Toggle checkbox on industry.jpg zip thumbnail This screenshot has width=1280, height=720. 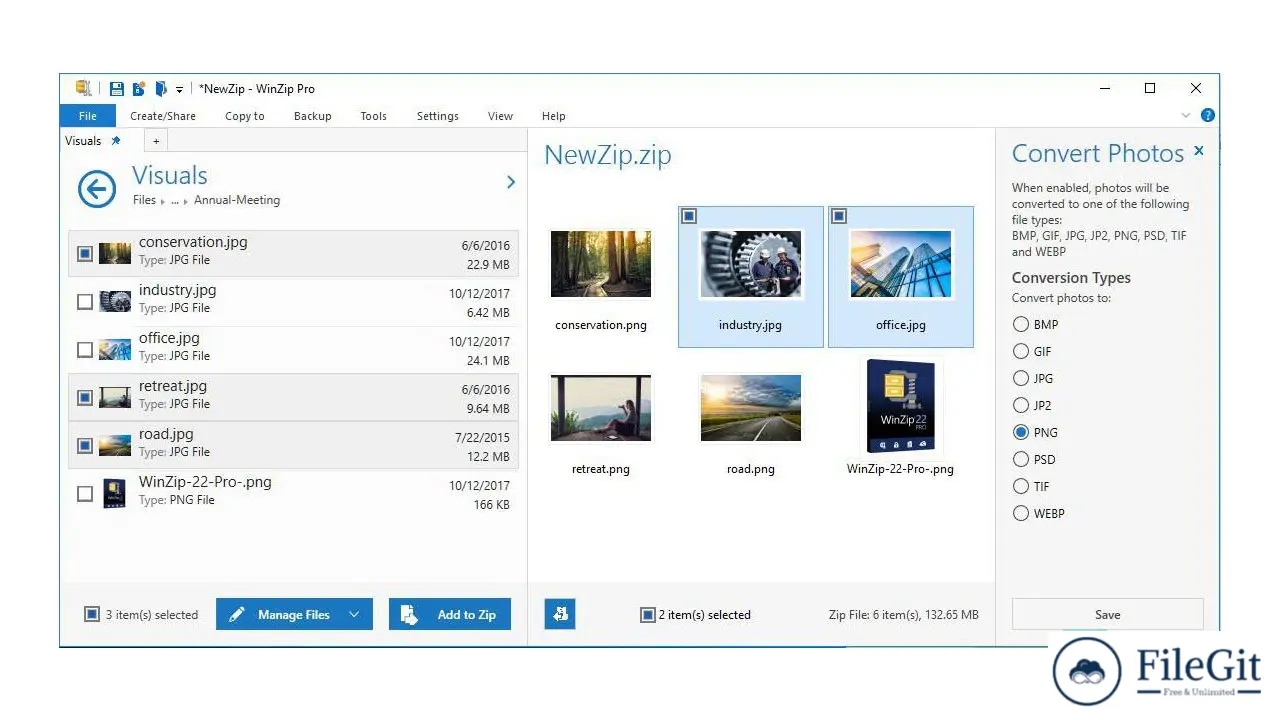click(689, 216)
